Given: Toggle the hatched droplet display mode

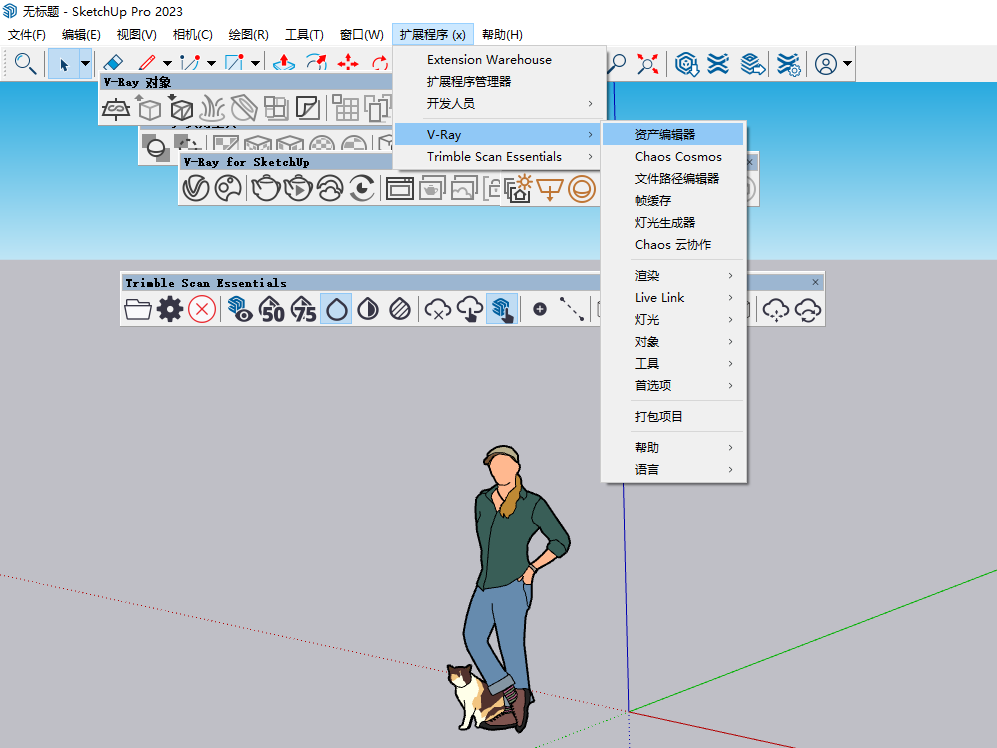Looking at the screenshot, I should (x=400, y=310).
